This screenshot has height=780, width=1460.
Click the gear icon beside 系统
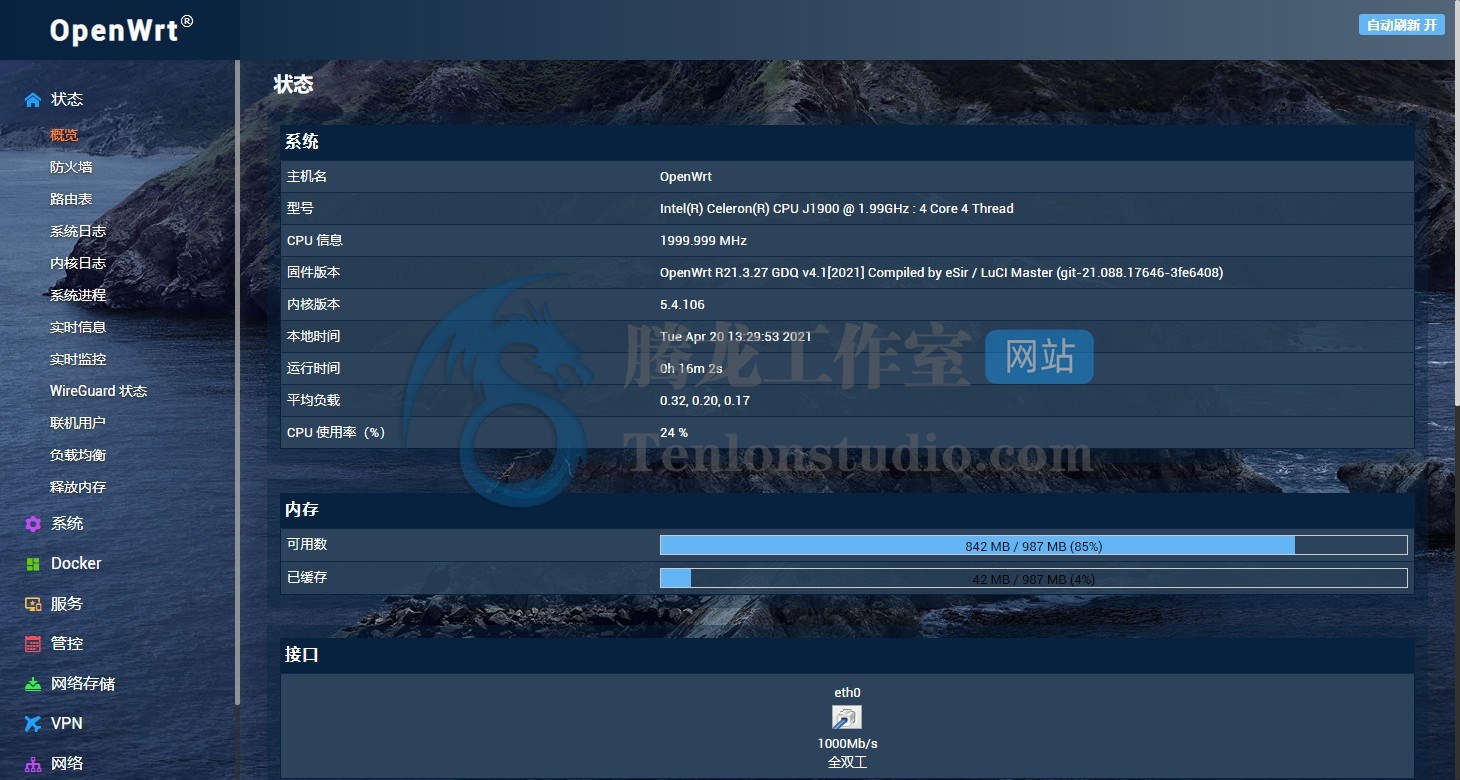tap(33, 524)
